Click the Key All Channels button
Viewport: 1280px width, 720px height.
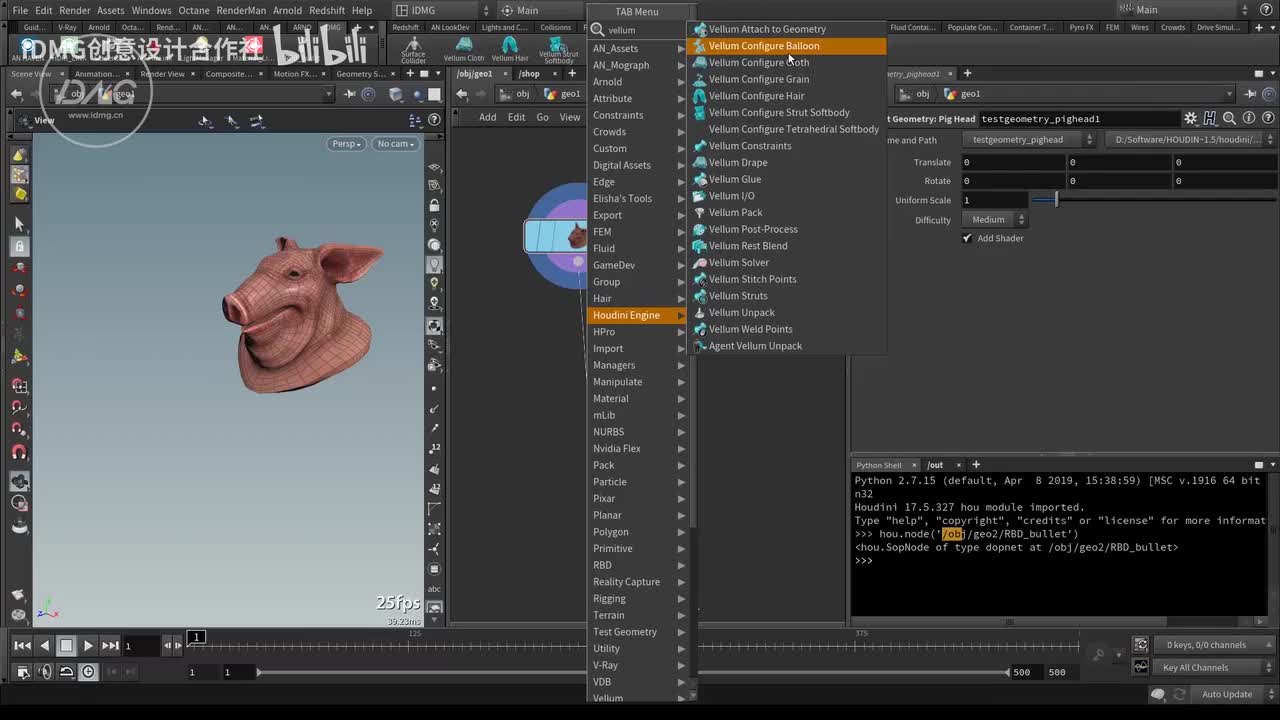coord(1195,668)
